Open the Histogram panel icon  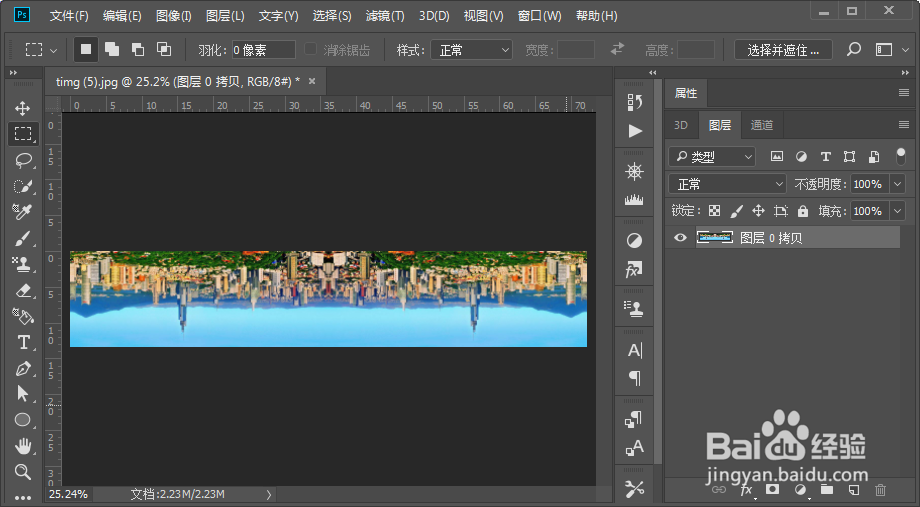[x=634, y=200]
